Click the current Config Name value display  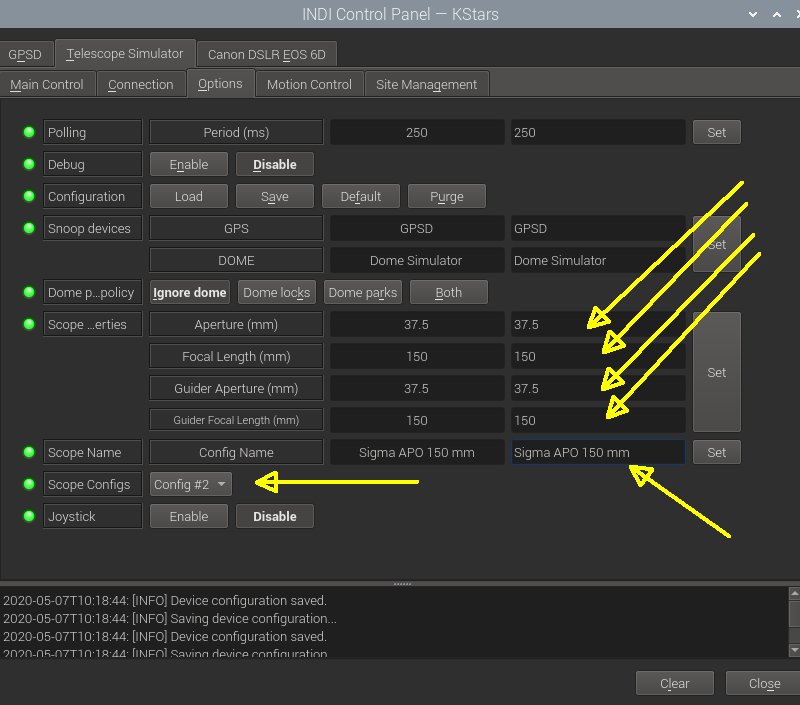(417, 452)
